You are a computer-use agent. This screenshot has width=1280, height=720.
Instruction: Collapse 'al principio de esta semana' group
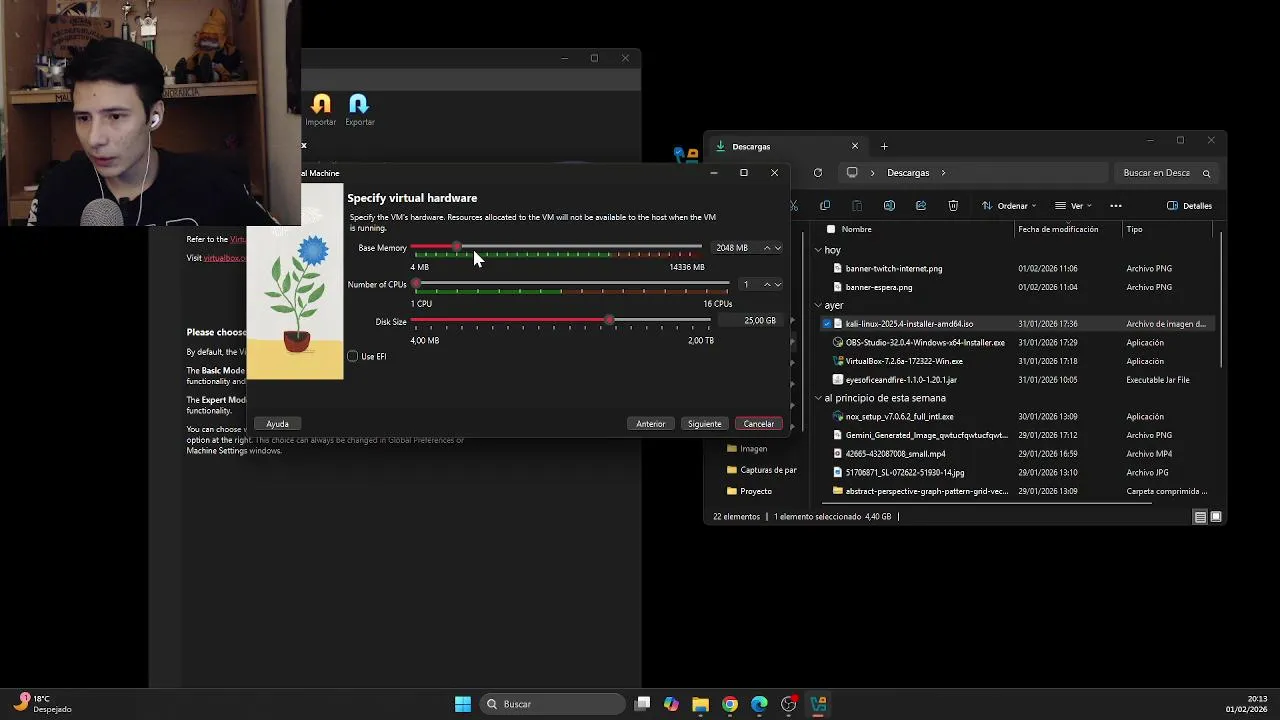[818, 398]
